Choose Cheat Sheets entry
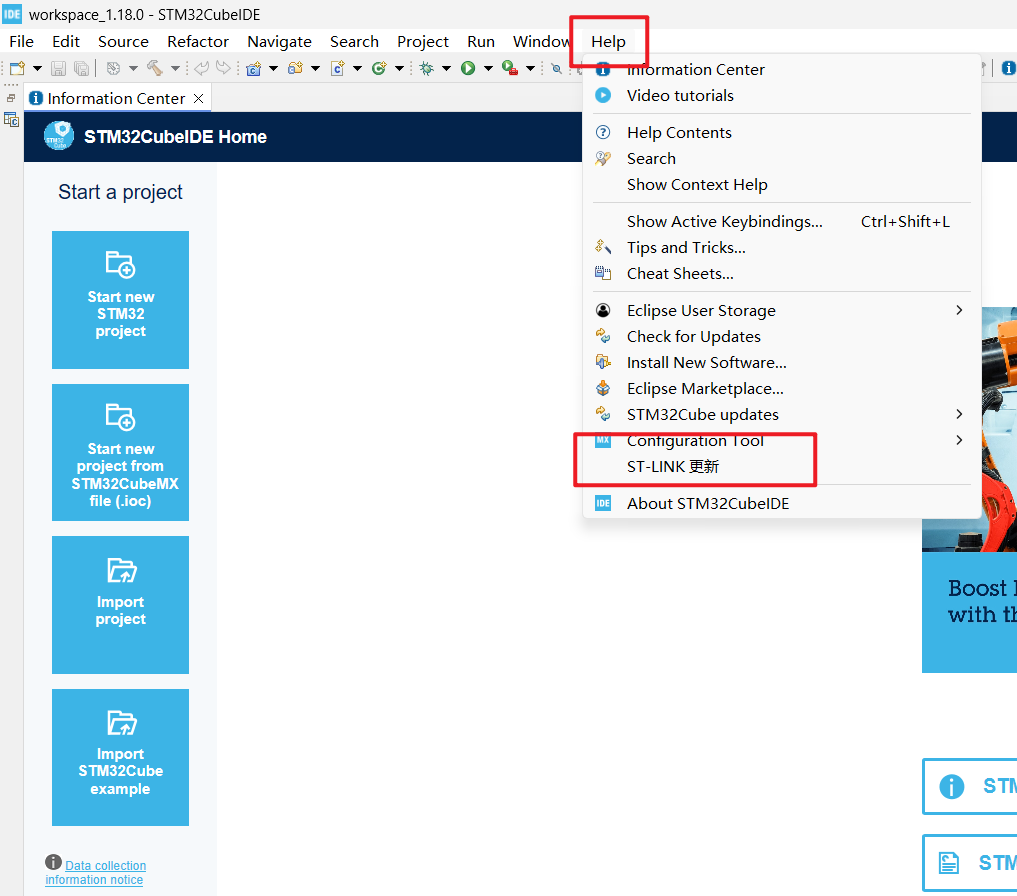 [x=782, y=273]
